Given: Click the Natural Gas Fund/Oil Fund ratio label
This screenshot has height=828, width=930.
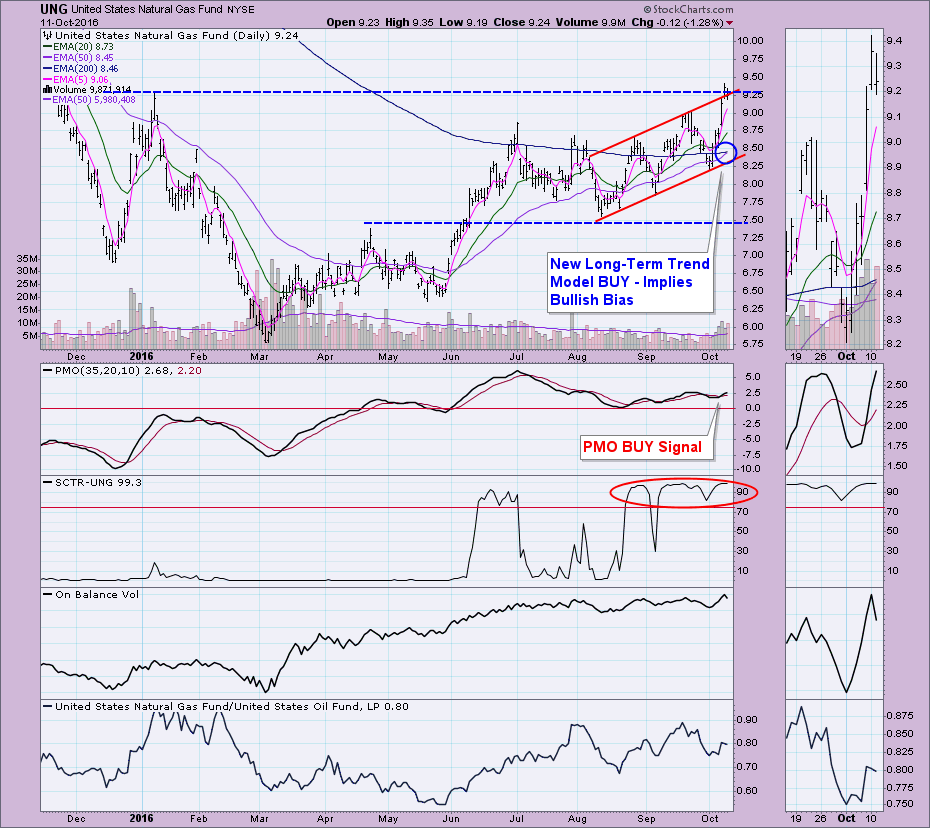Looking at the screenshot, I should pos(226,706).
